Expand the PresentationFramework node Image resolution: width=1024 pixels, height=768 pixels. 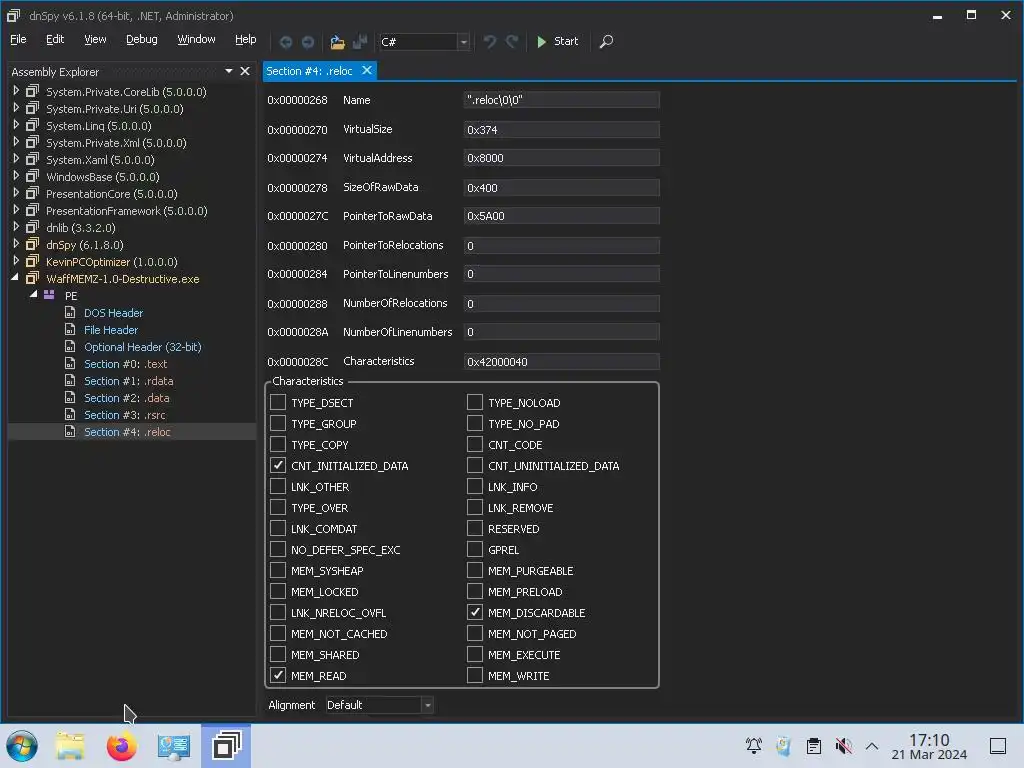(16, 210)
